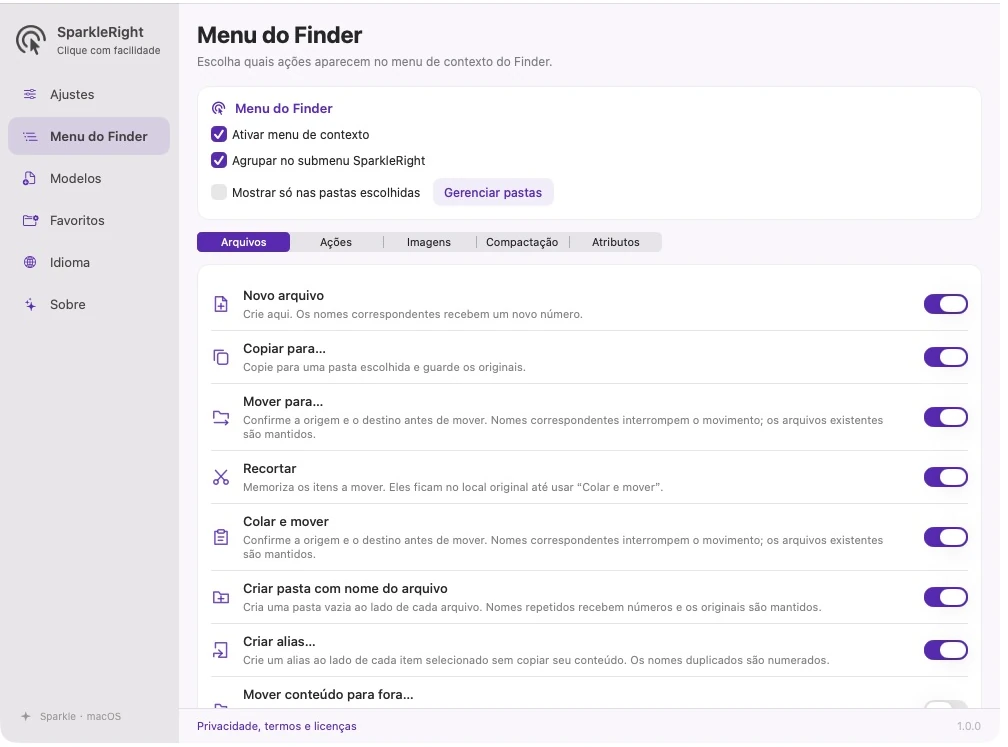Open the Sobre sidebar section
This screenshot has height=747, width=1008.
89,305
